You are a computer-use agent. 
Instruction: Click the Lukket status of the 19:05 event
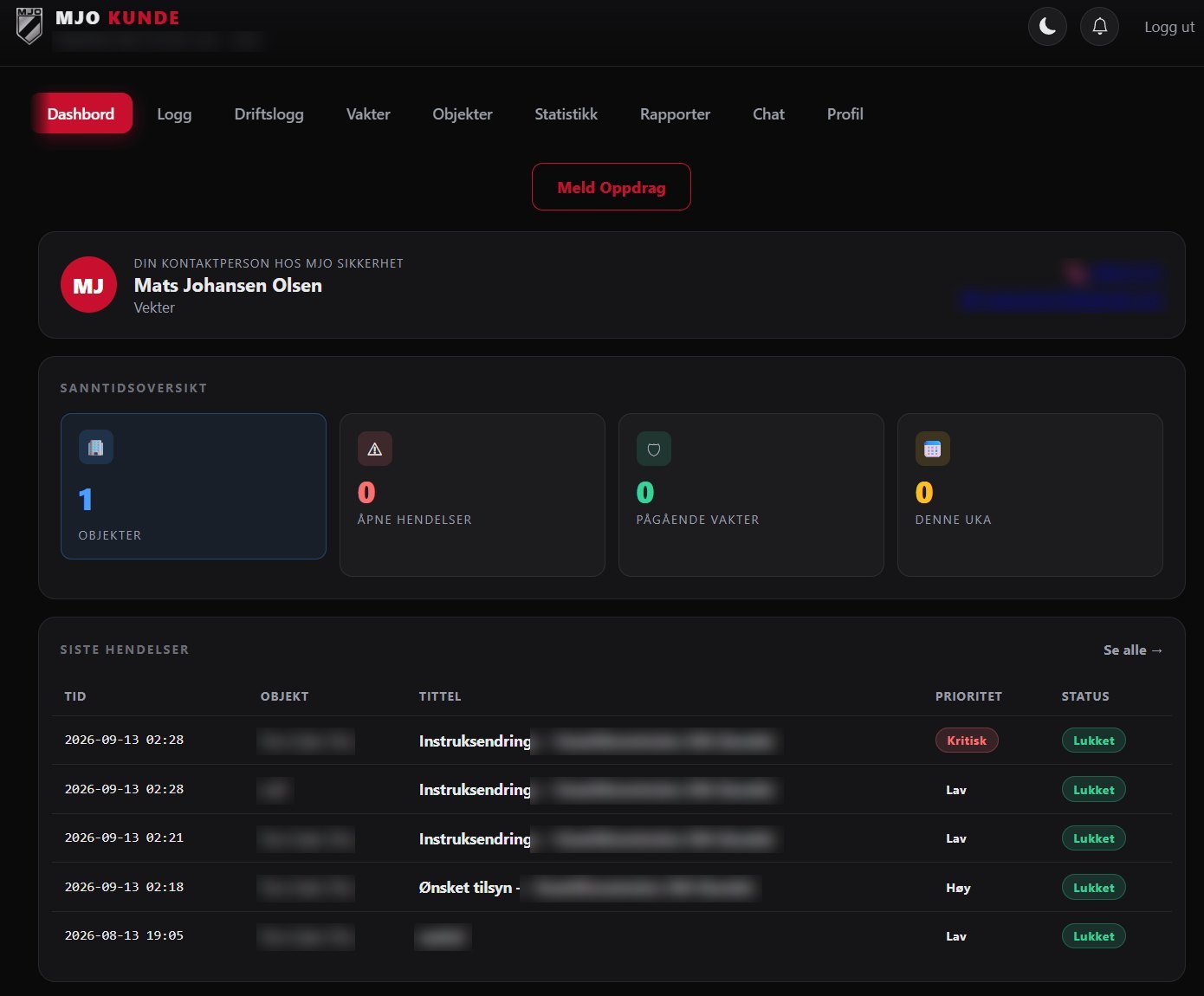click(1093, 936)
